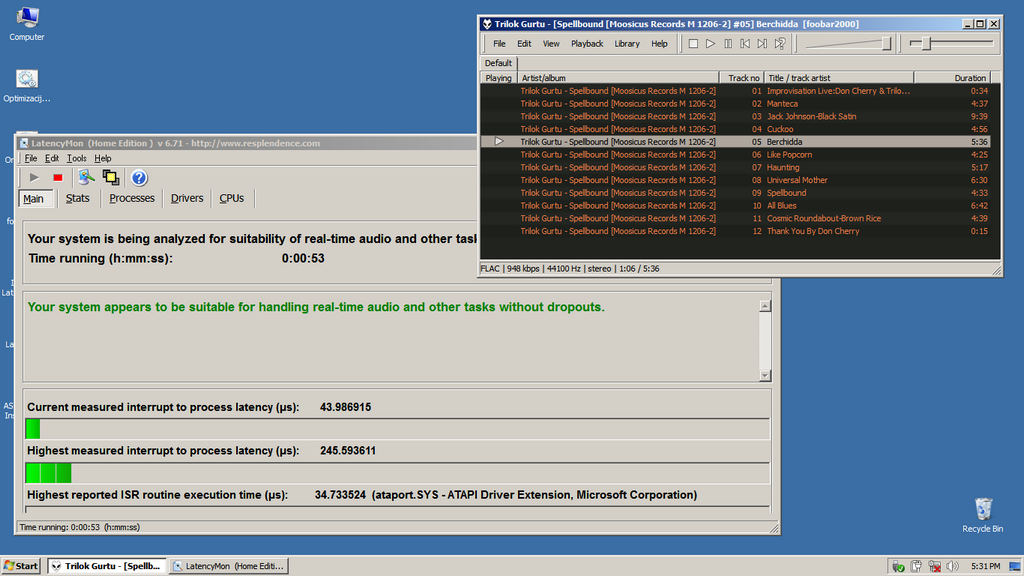Screen dimensions: 1024x576
Task: Select track 02 Manteca
Action: coord(735,104)
